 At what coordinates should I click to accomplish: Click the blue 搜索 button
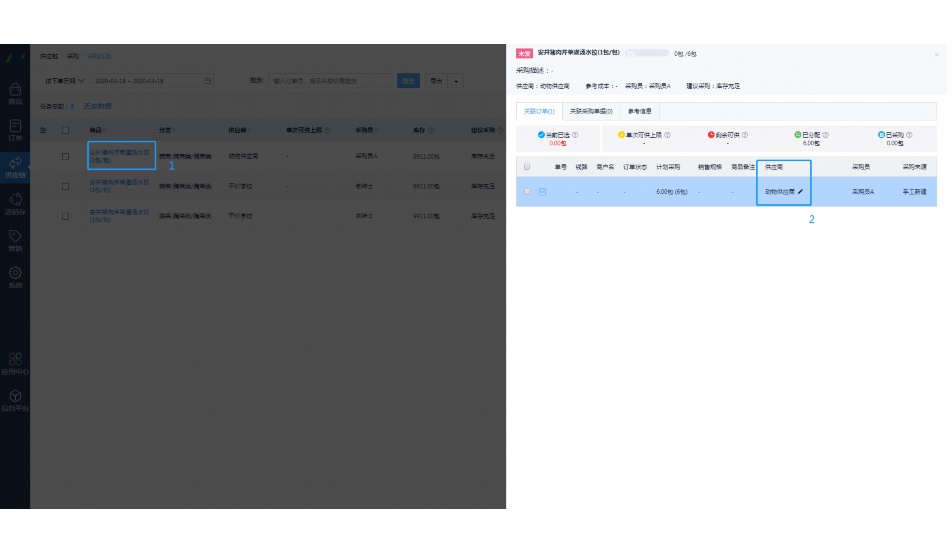(408, 81)
